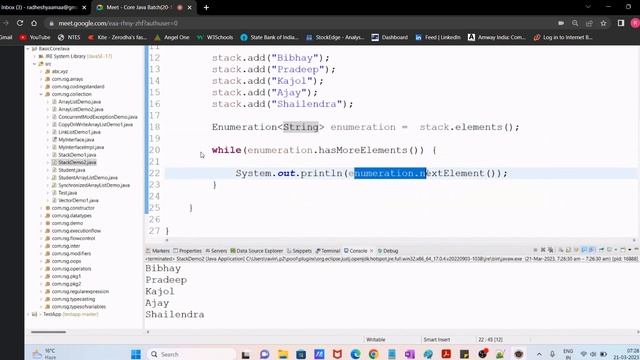Click line 22 in the code editor
The height and width of the screenshot is (360, 640).
402,173
